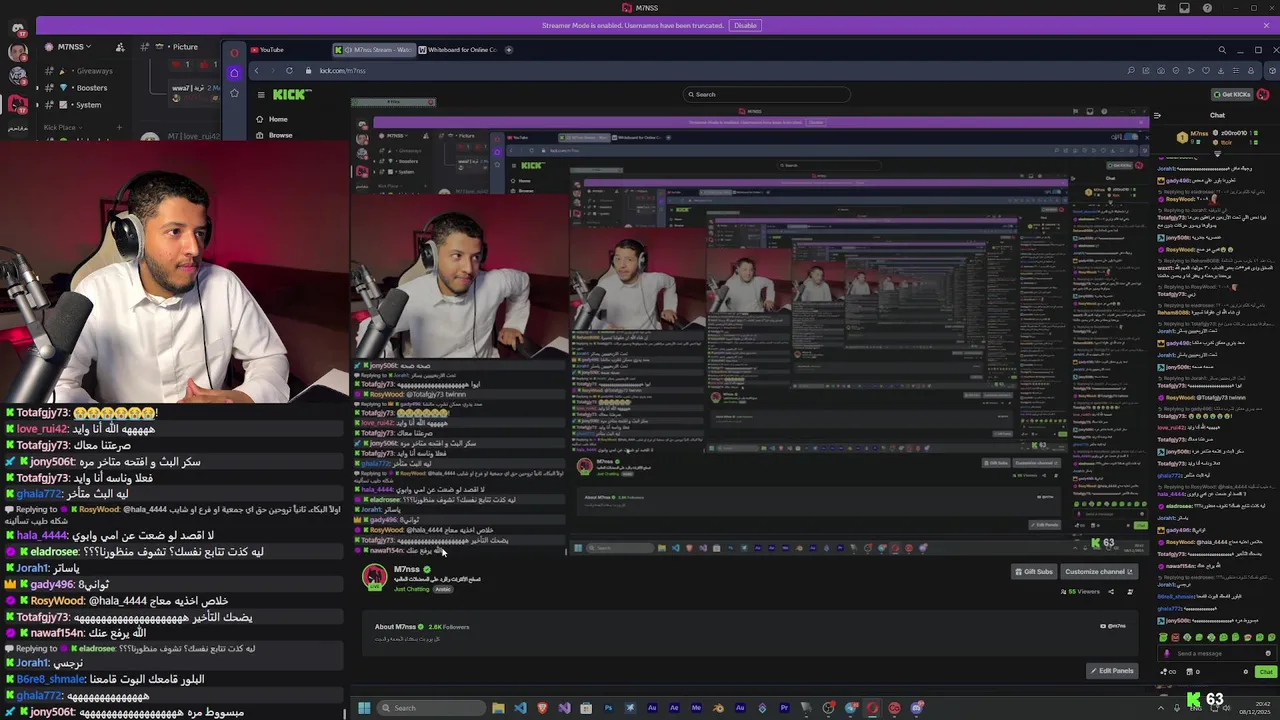Click the M7nss streamer avatar with LIVE badge
1280x720 pixels.
(374, 577)
